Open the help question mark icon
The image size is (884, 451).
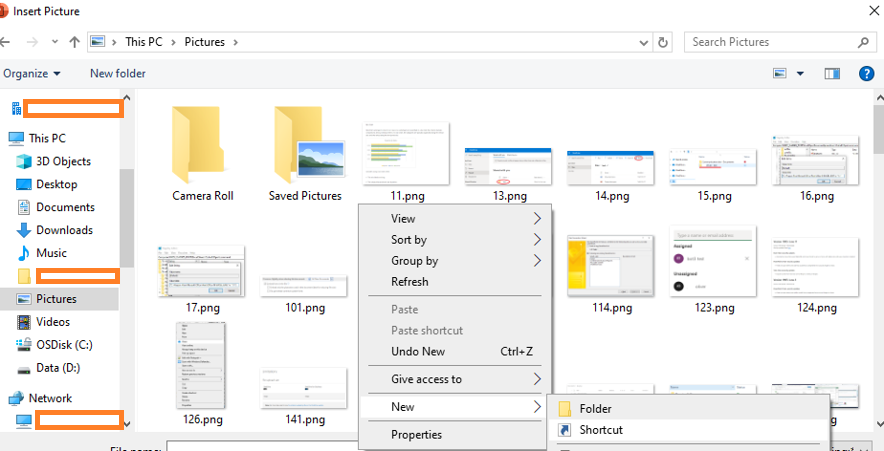coord(867,73)
